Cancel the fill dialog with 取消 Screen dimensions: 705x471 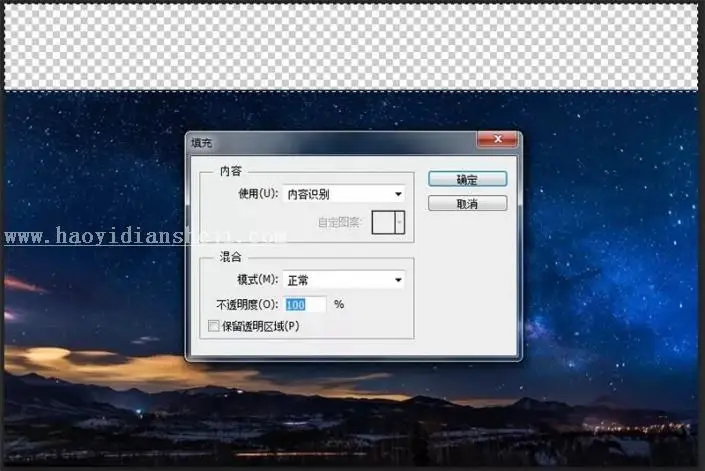[467, 204]
